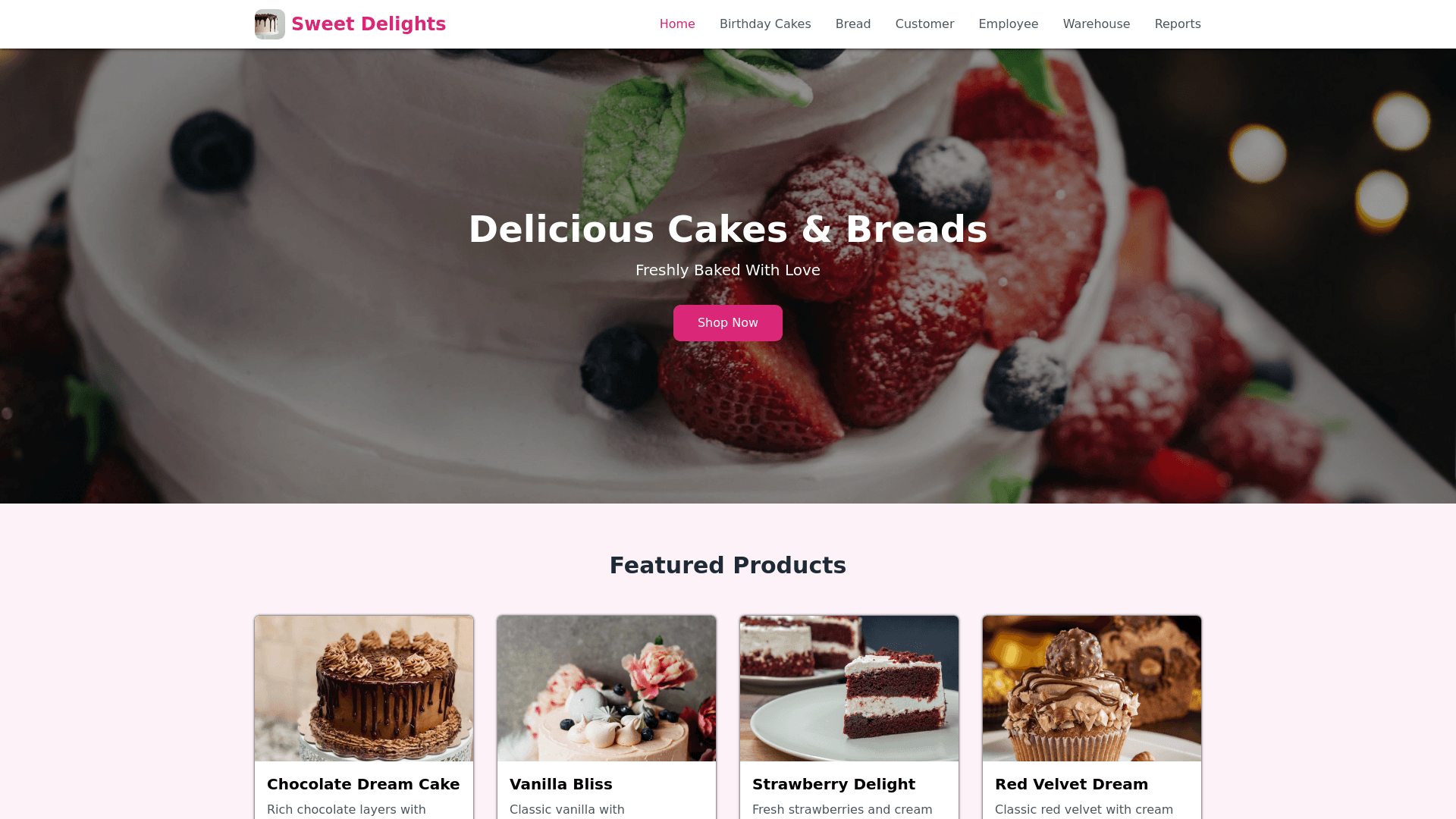Click the Featured Products section heading
The height and width of the screenshot is (819, 1456).
[x=728, y=566]
